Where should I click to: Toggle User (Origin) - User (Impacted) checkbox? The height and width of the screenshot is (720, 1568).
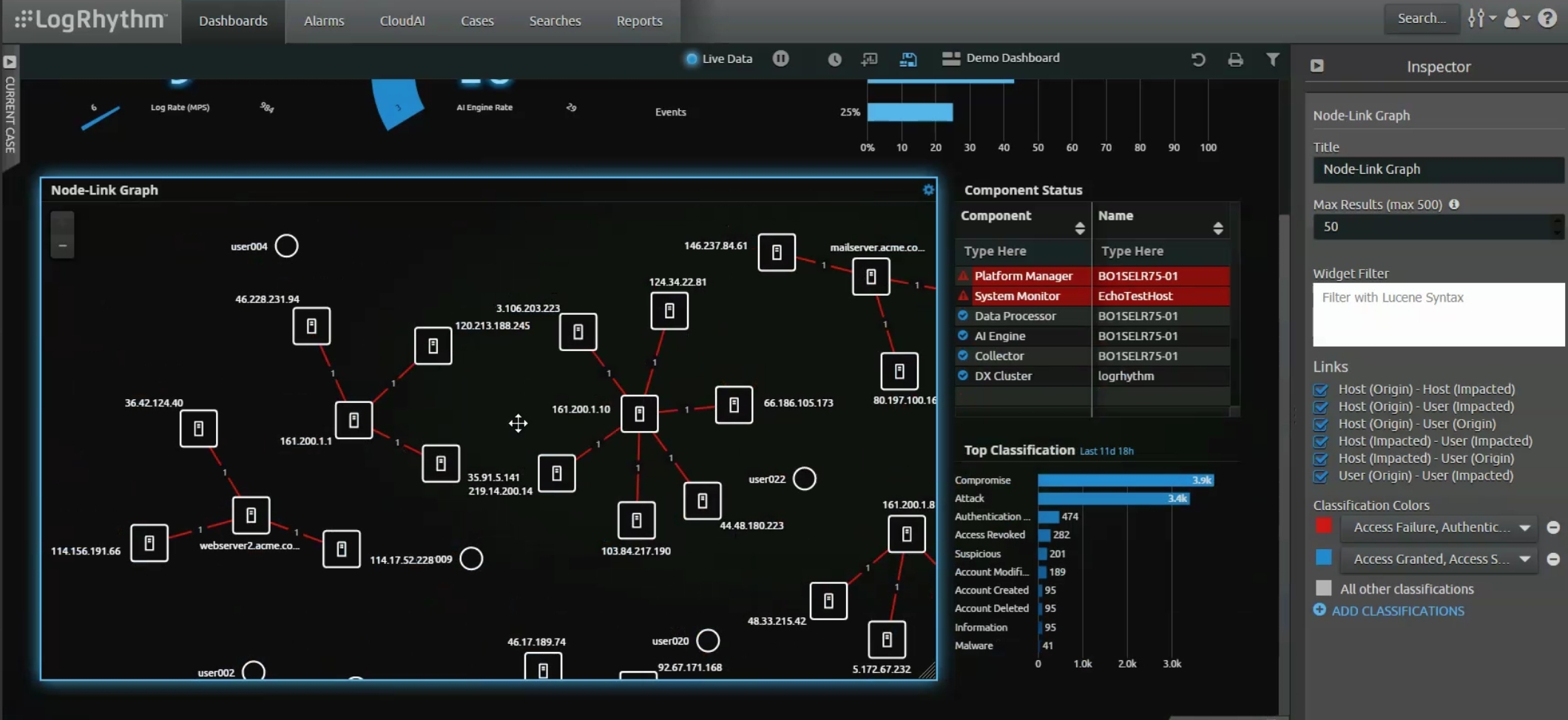click(1321, 476)
